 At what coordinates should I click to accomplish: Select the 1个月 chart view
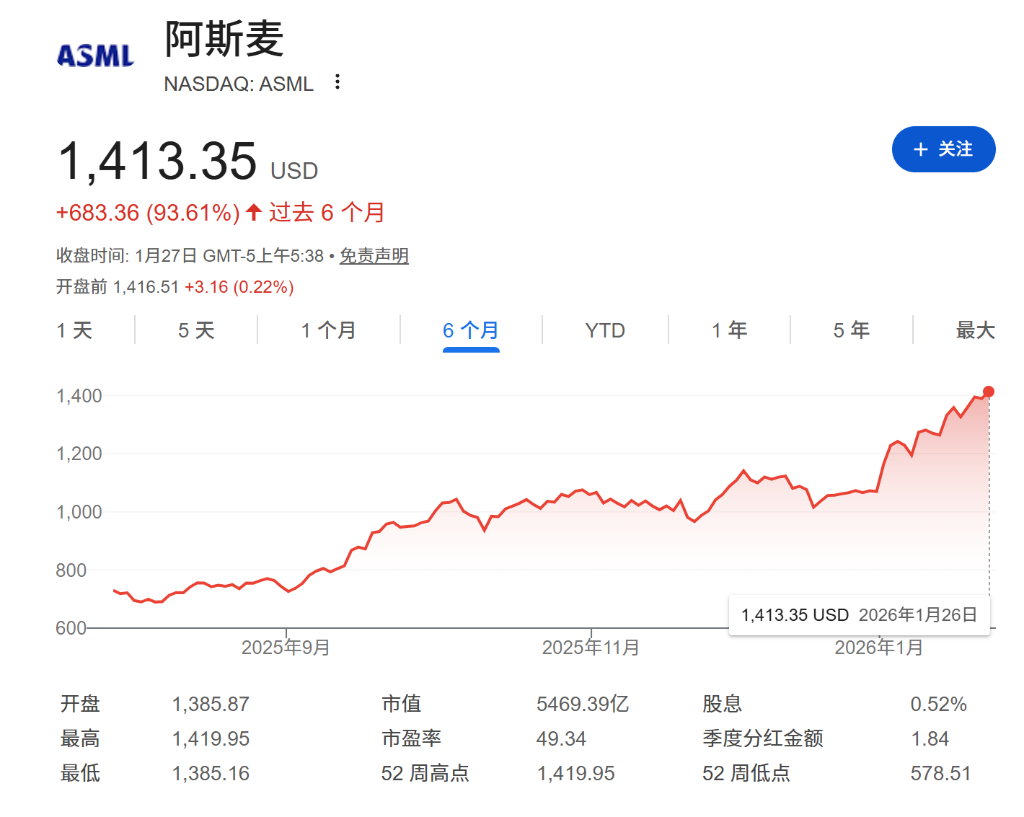click(x=328, y=329)
